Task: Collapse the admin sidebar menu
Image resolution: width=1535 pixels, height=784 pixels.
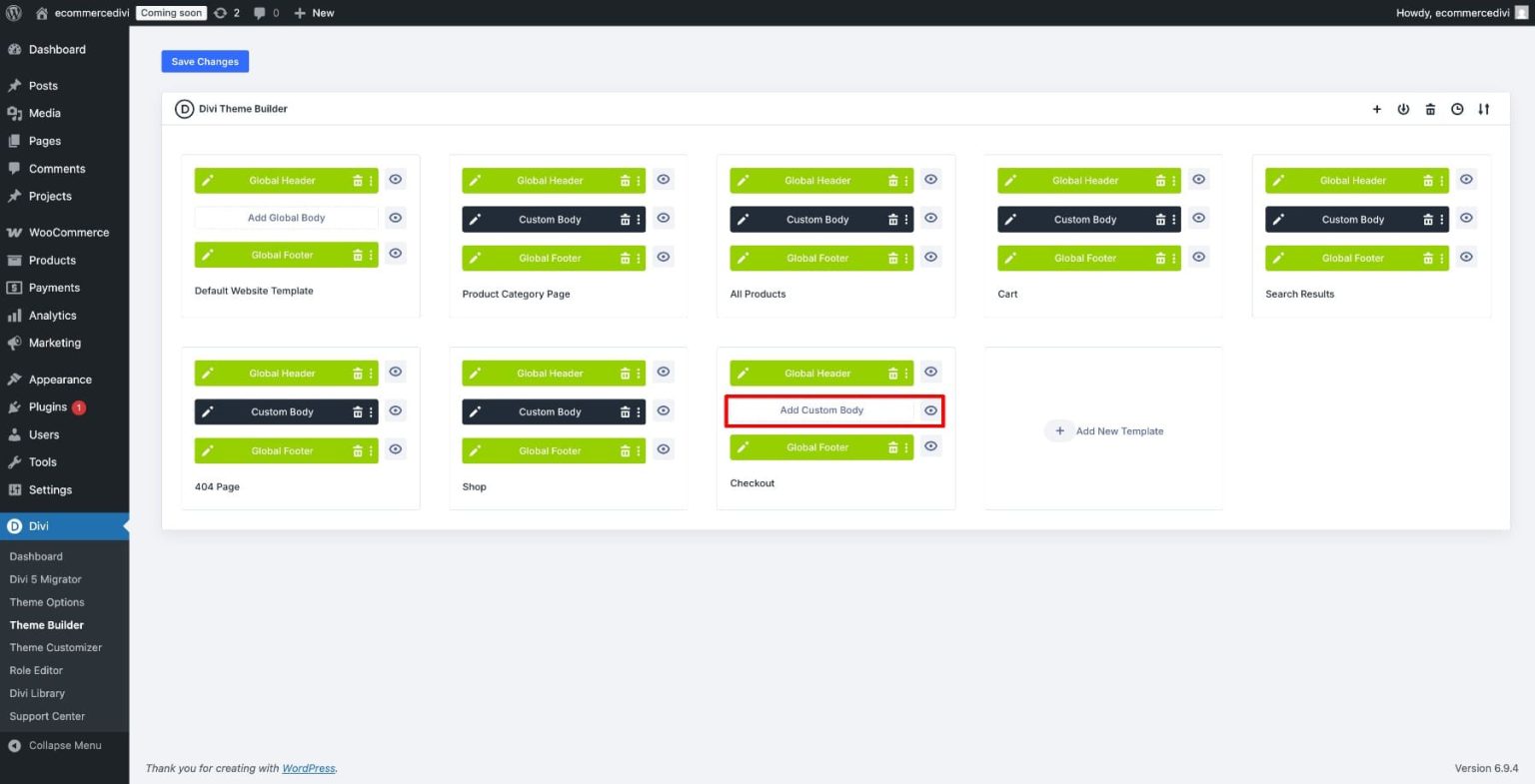Action: tap(65, 745)
